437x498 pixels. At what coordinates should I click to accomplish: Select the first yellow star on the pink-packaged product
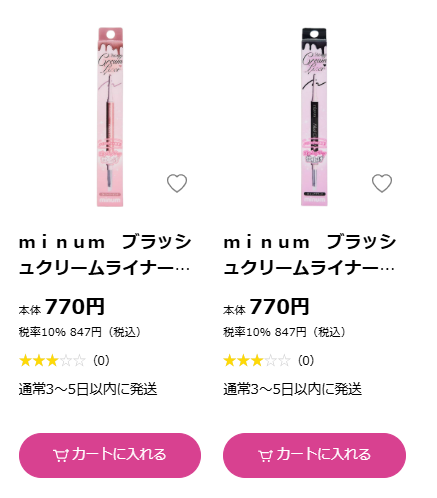(x=25, y=361)
